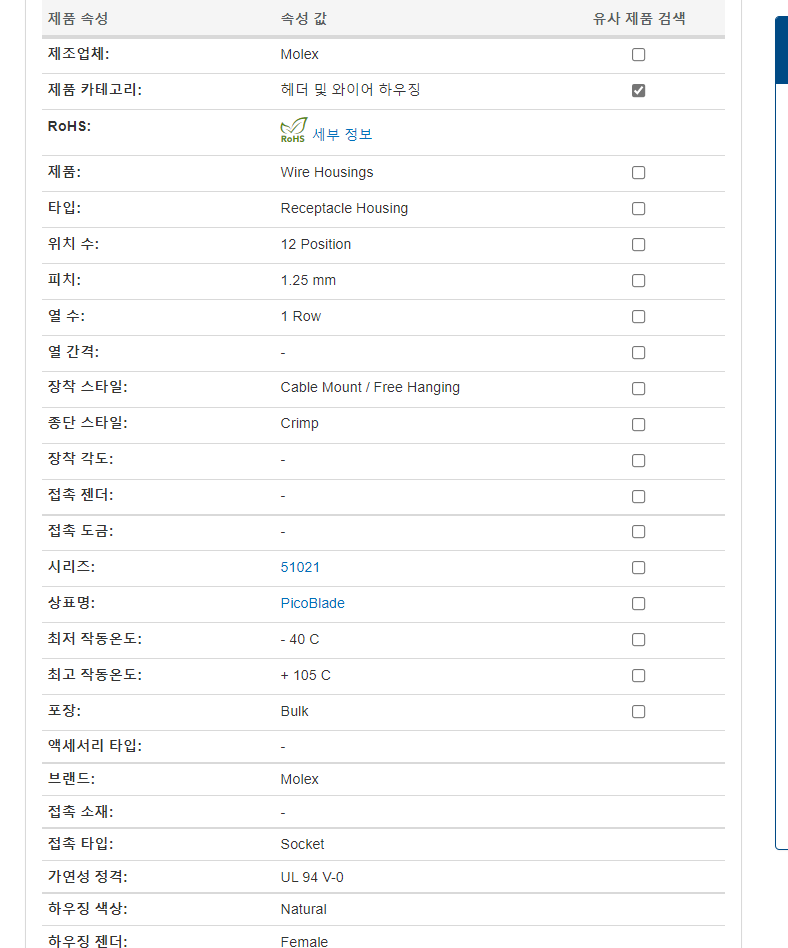Tick the Crimp 종단 스타일 checkbox
The height and width of the screenshot is (948, 788).
pyautogui.click(x=638, y=425)
